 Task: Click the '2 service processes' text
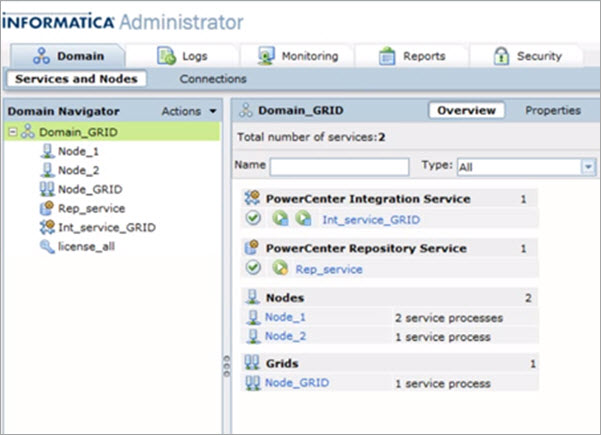point(449,318)
